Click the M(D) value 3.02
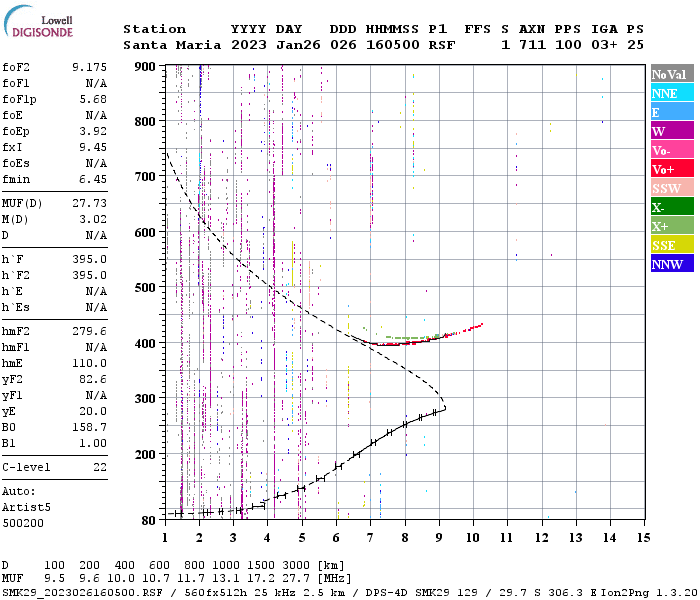700x600 pixels. click(93, 219)
